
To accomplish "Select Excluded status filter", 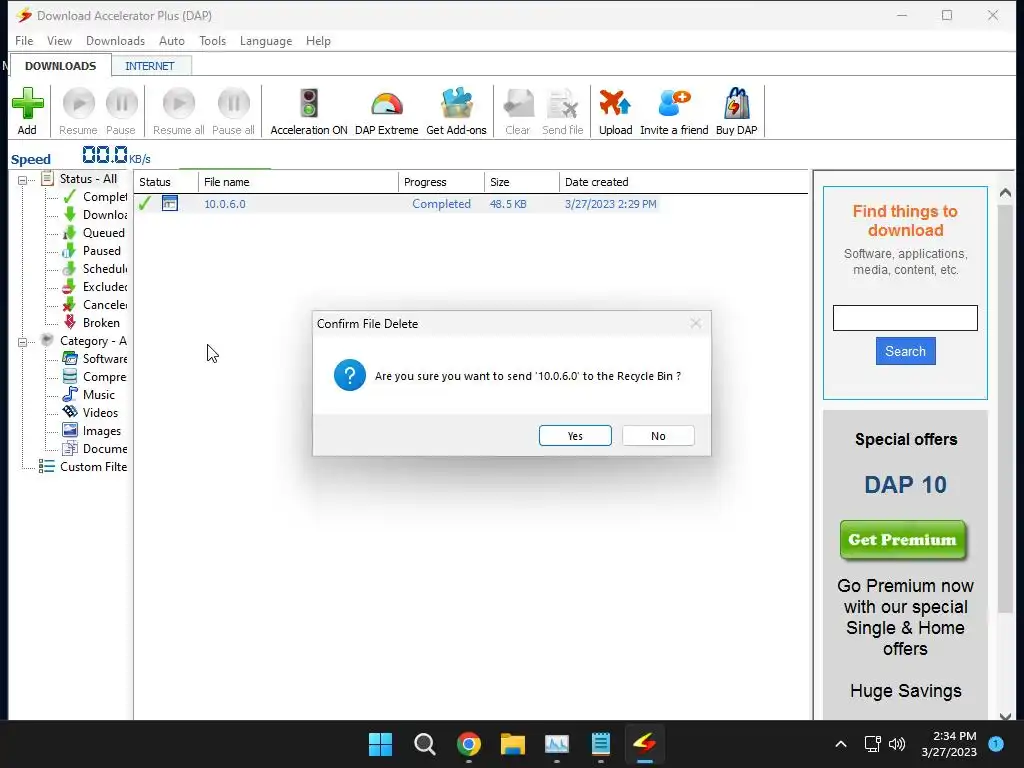I will click(x=95, y=287).
